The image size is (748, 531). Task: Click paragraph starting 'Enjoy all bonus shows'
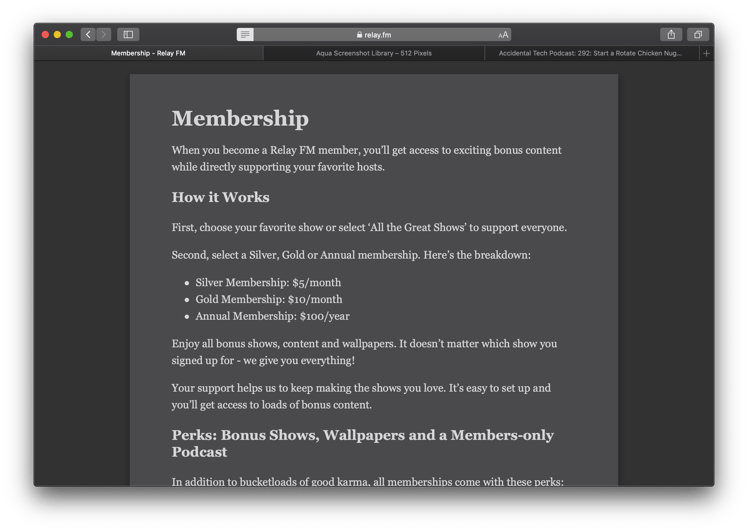pyautogui.click(x=364, y=352)
